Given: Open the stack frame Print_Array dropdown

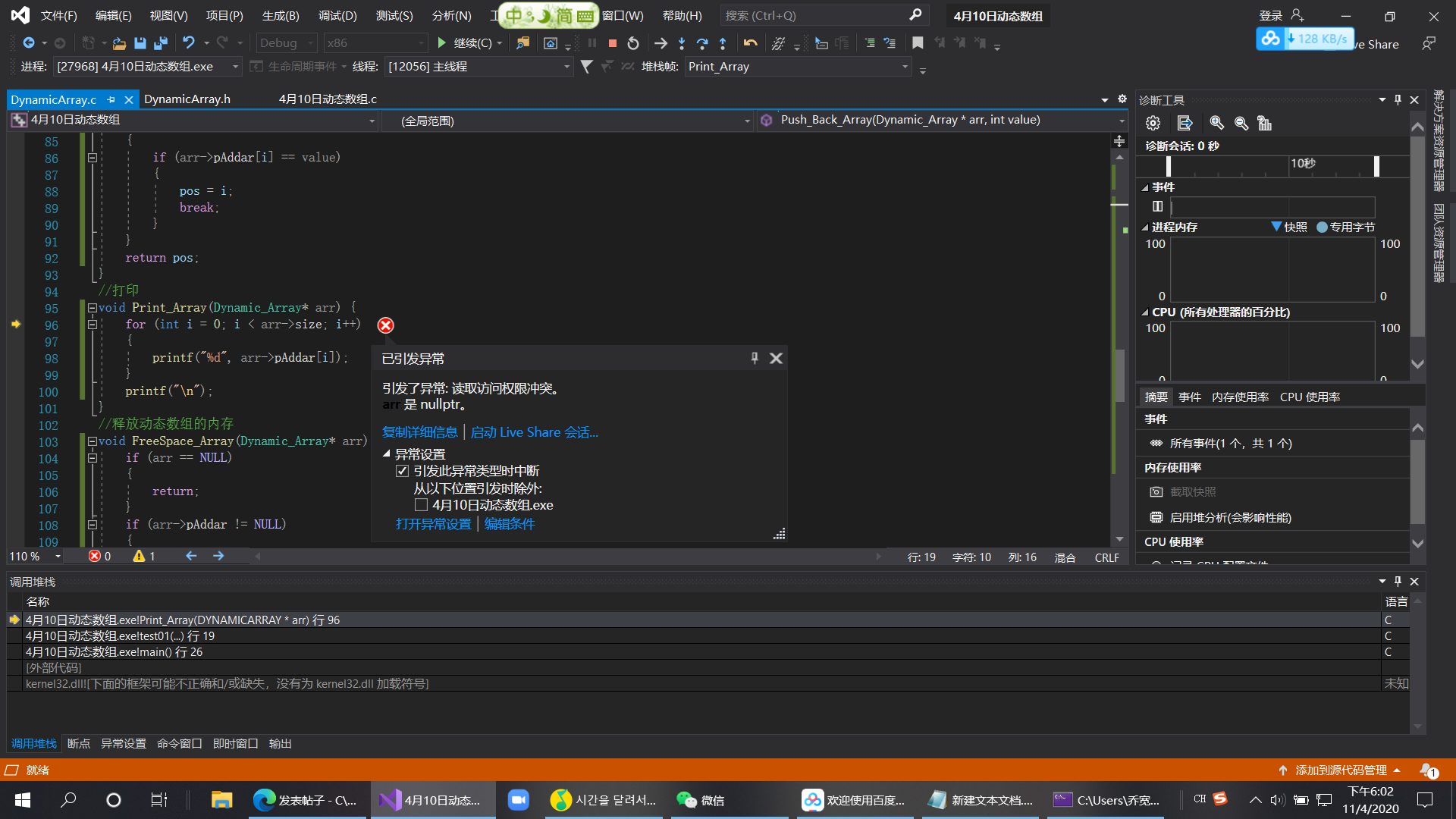Looking at the screenshot, I should pos(798,67).
